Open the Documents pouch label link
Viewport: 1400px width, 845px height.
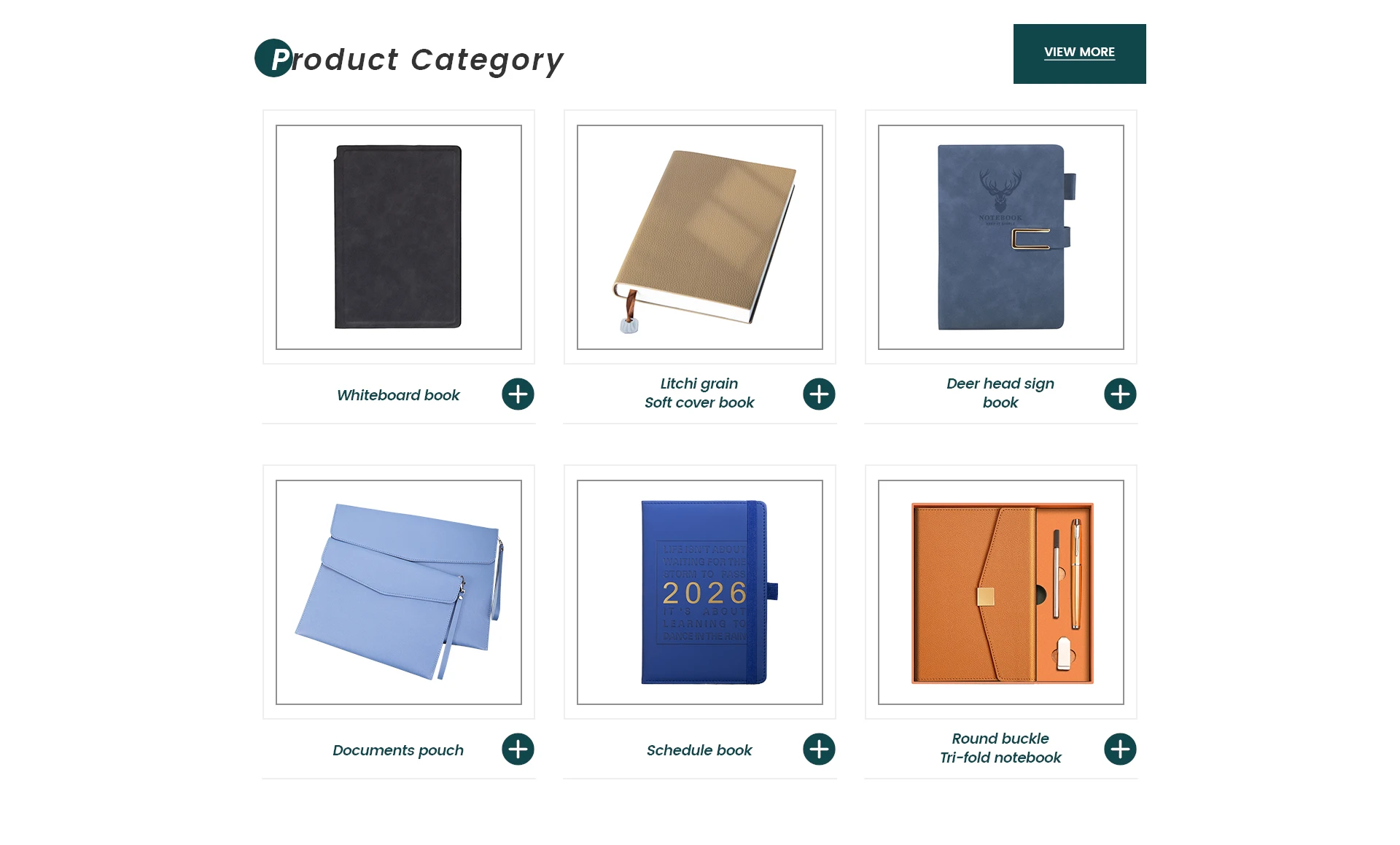point(398,750)
